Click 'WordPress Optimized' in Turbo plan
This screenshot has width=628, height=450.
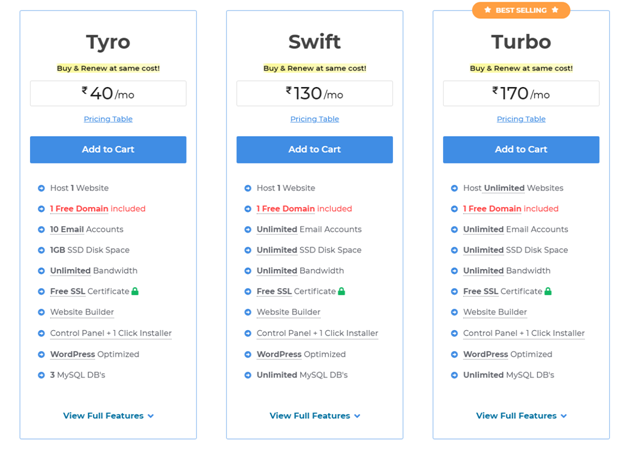pos(508,354)
